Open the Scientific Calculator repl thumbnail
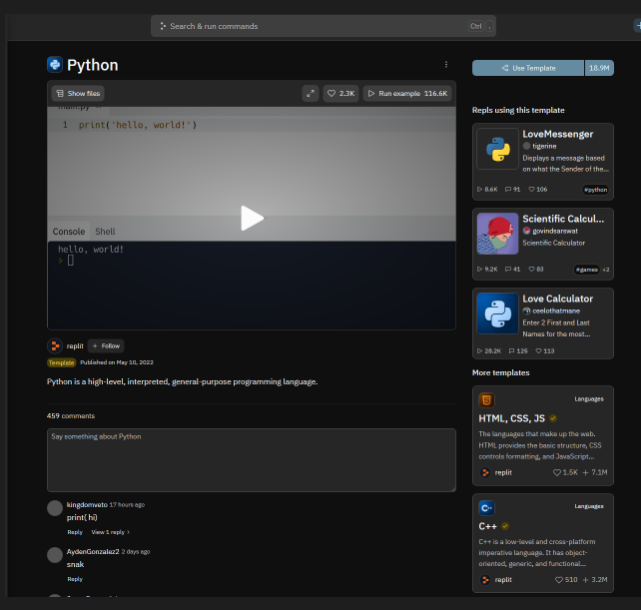Viewport: 641px width, 610px height. [x=498, y=234]
